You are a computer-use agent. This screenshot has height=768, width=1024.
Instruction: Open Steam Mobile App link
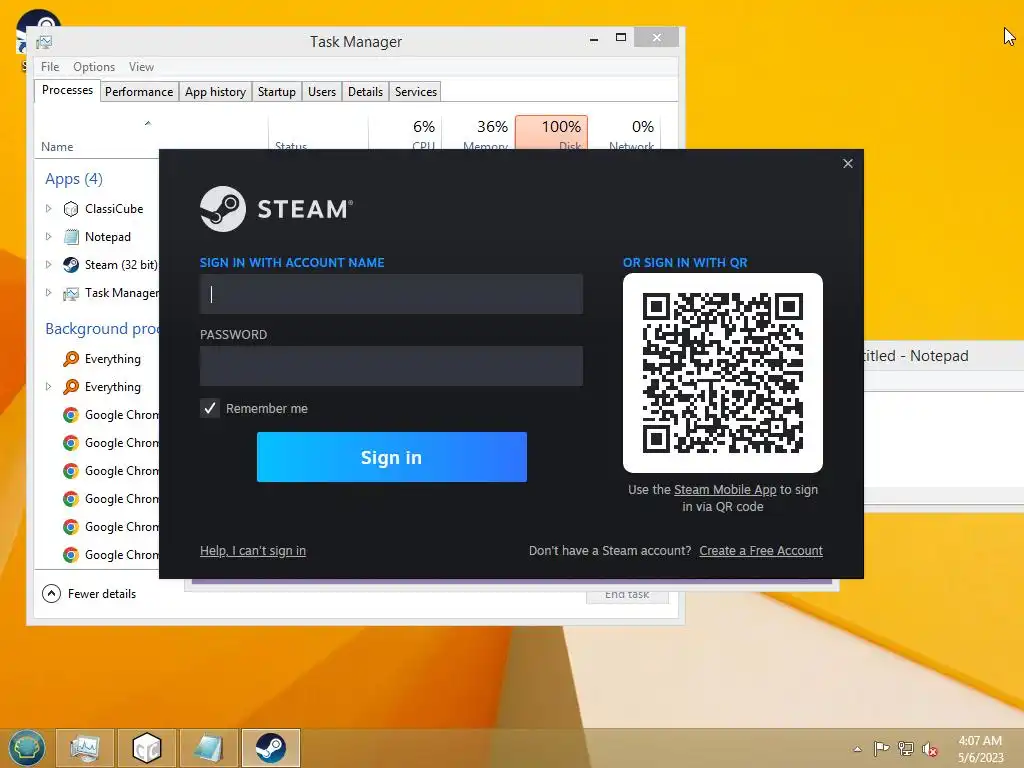click(725, 490)
